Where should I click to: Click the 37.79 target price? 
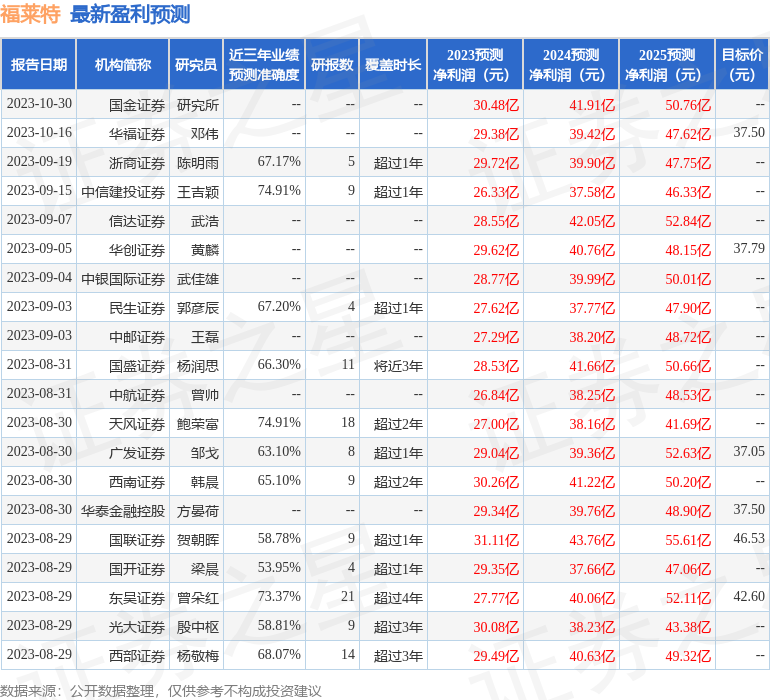pos(749,249)
